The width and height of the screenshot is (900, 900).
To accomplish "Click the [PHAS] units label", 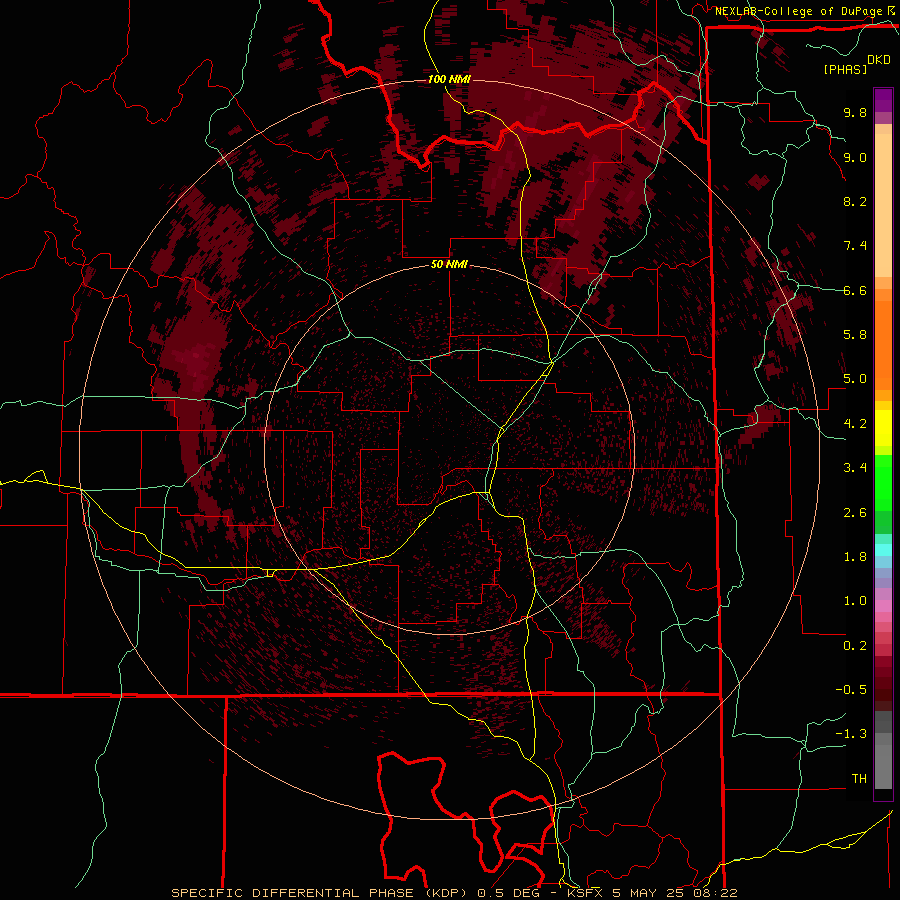I will 845,70.
